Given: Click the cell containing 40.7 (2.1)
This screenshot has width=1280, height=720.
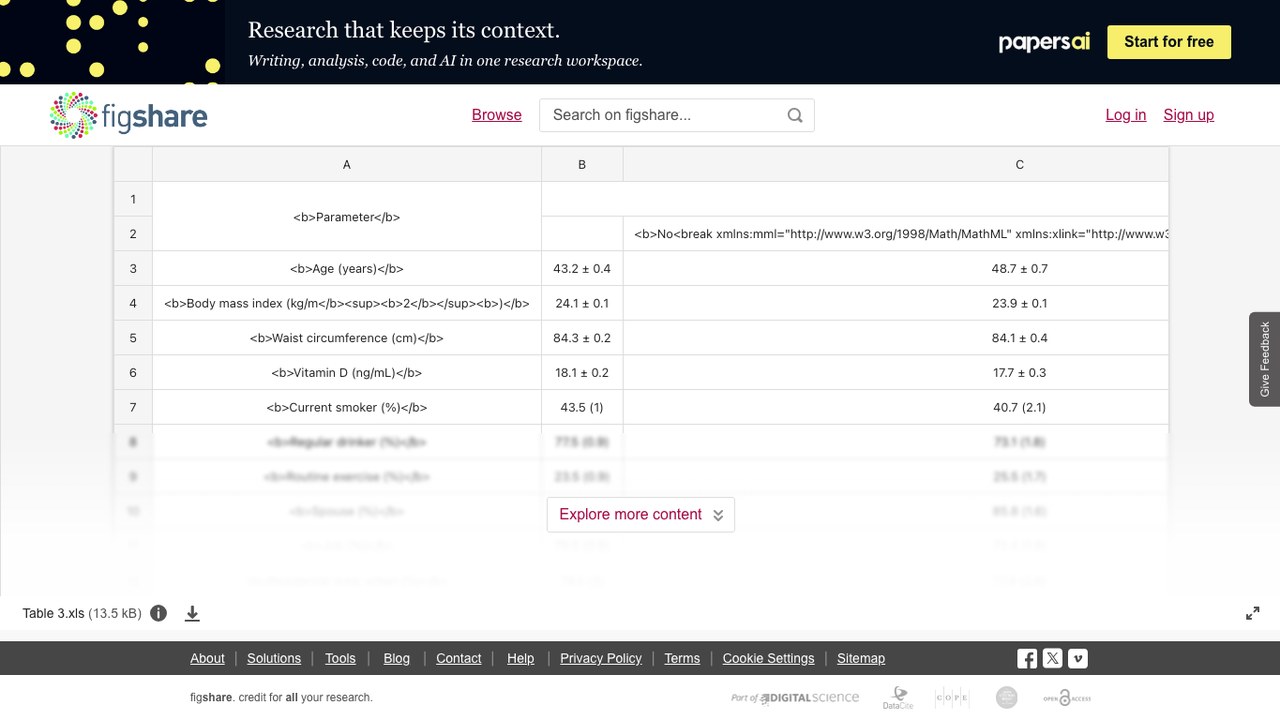Looking at the screenshot, I should point(896,408).
